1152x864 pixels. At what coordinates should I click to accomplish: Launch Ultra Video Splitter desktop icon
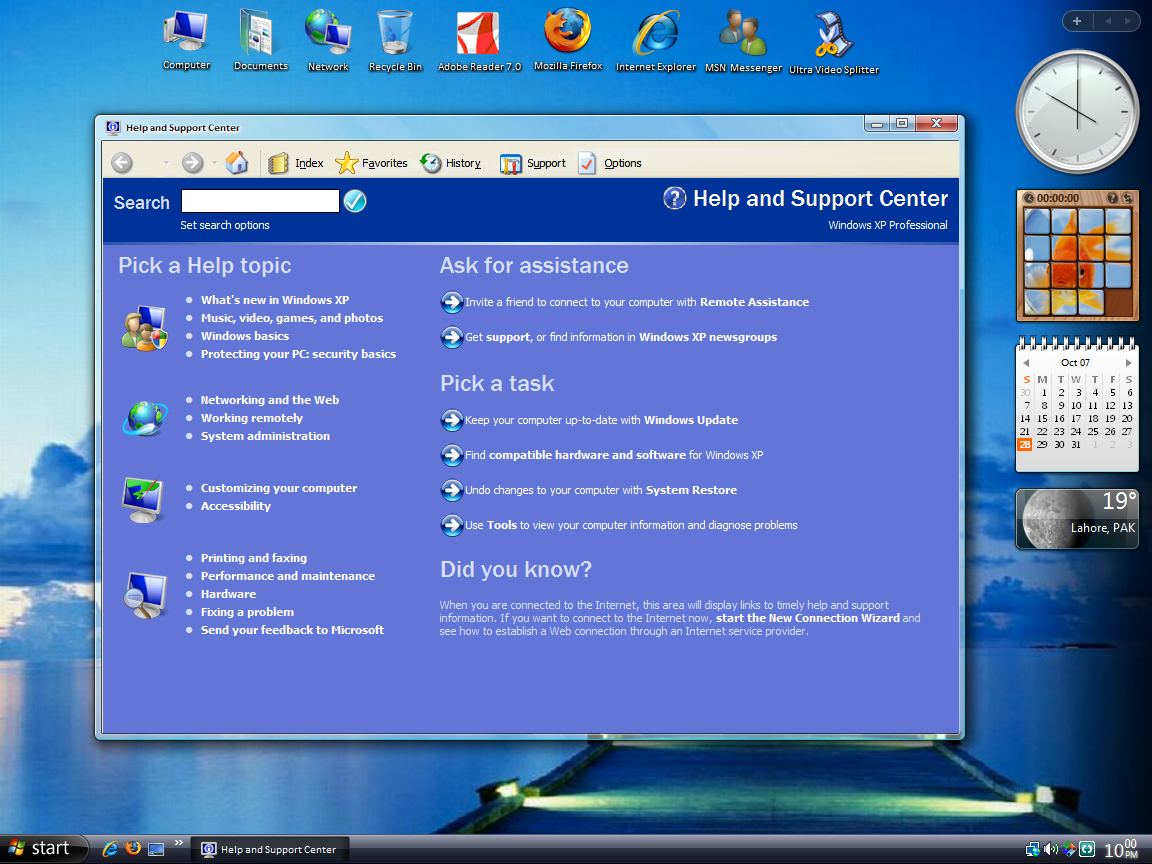(x=834, y=43)
